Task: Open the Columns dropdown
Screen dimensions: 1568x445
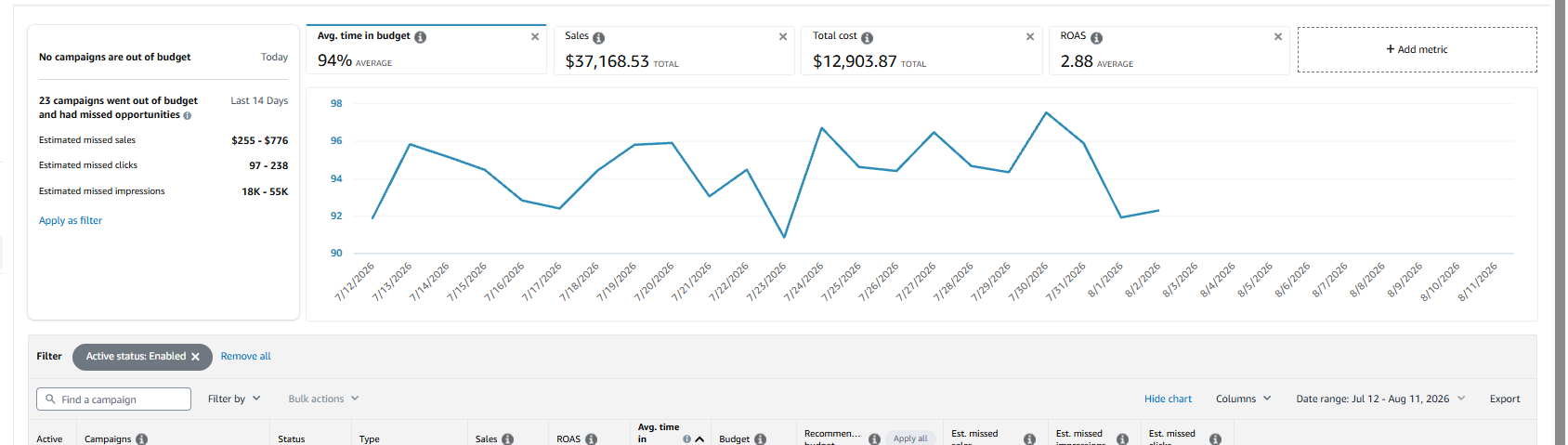Action: coord(1244,399)
